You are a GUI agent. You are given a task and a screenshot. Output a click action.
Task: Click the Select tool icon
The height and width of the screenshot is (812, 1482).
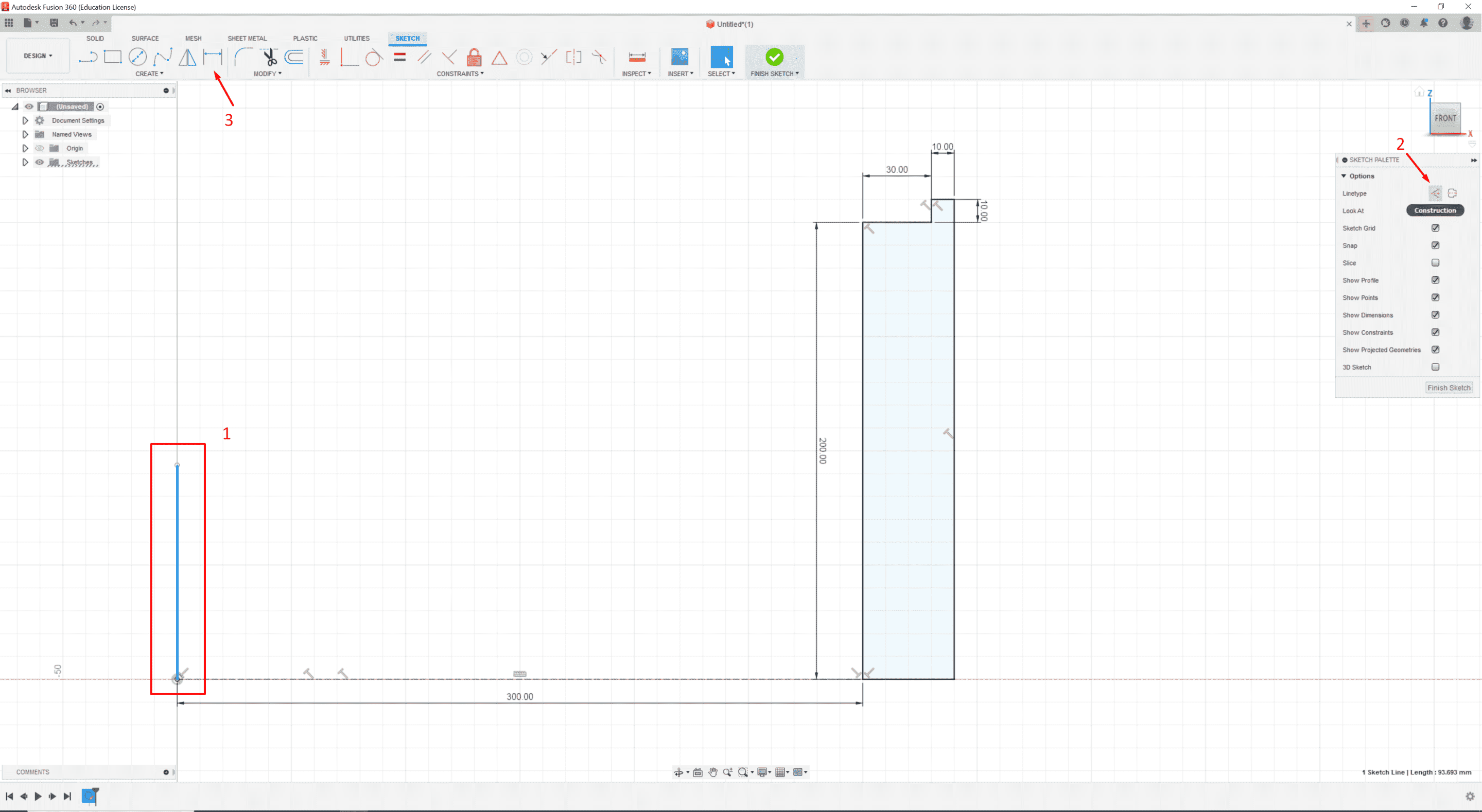[x=722, y=57]
